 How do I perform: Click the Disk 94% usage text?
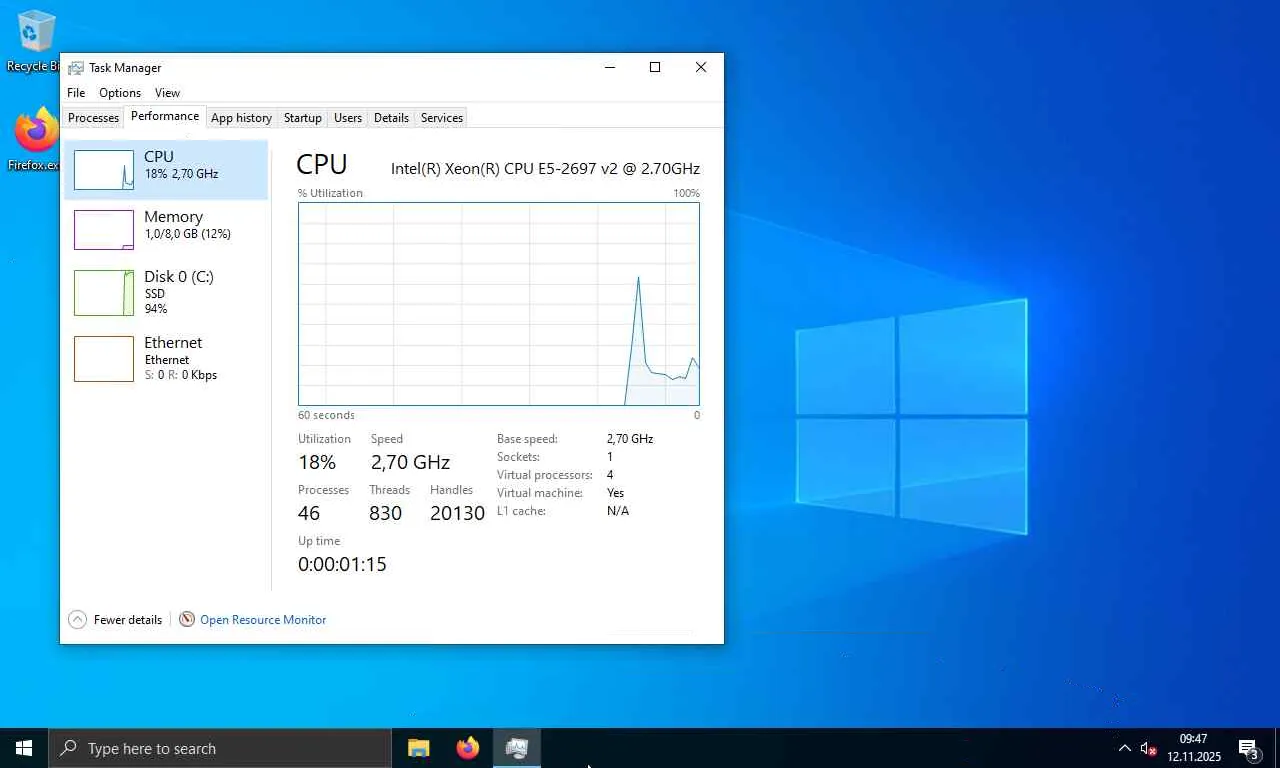[x=155, y=309]
